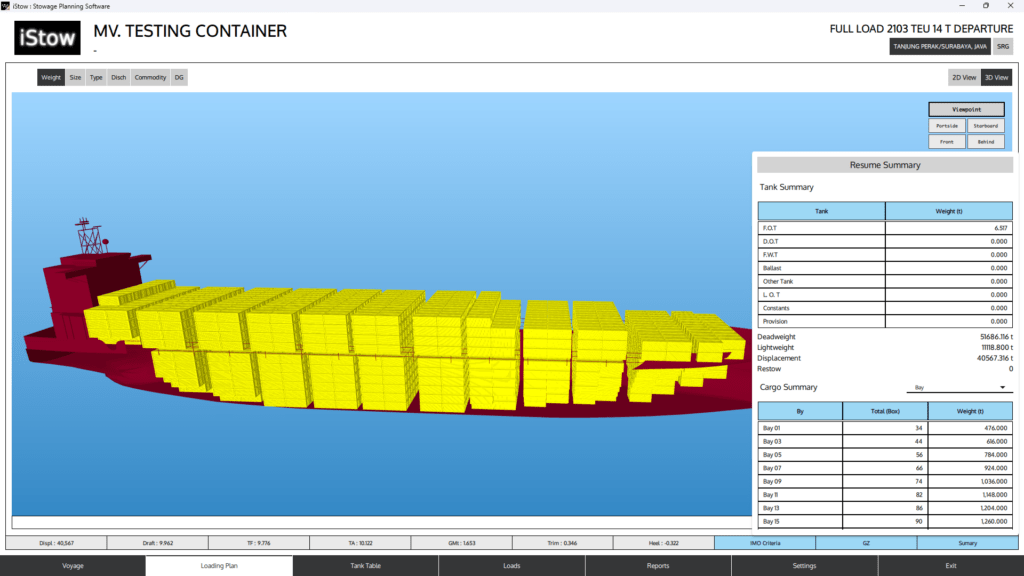Select the Weight color mode
Viewport: 1024px width, 576px height.
click(51, 77)
